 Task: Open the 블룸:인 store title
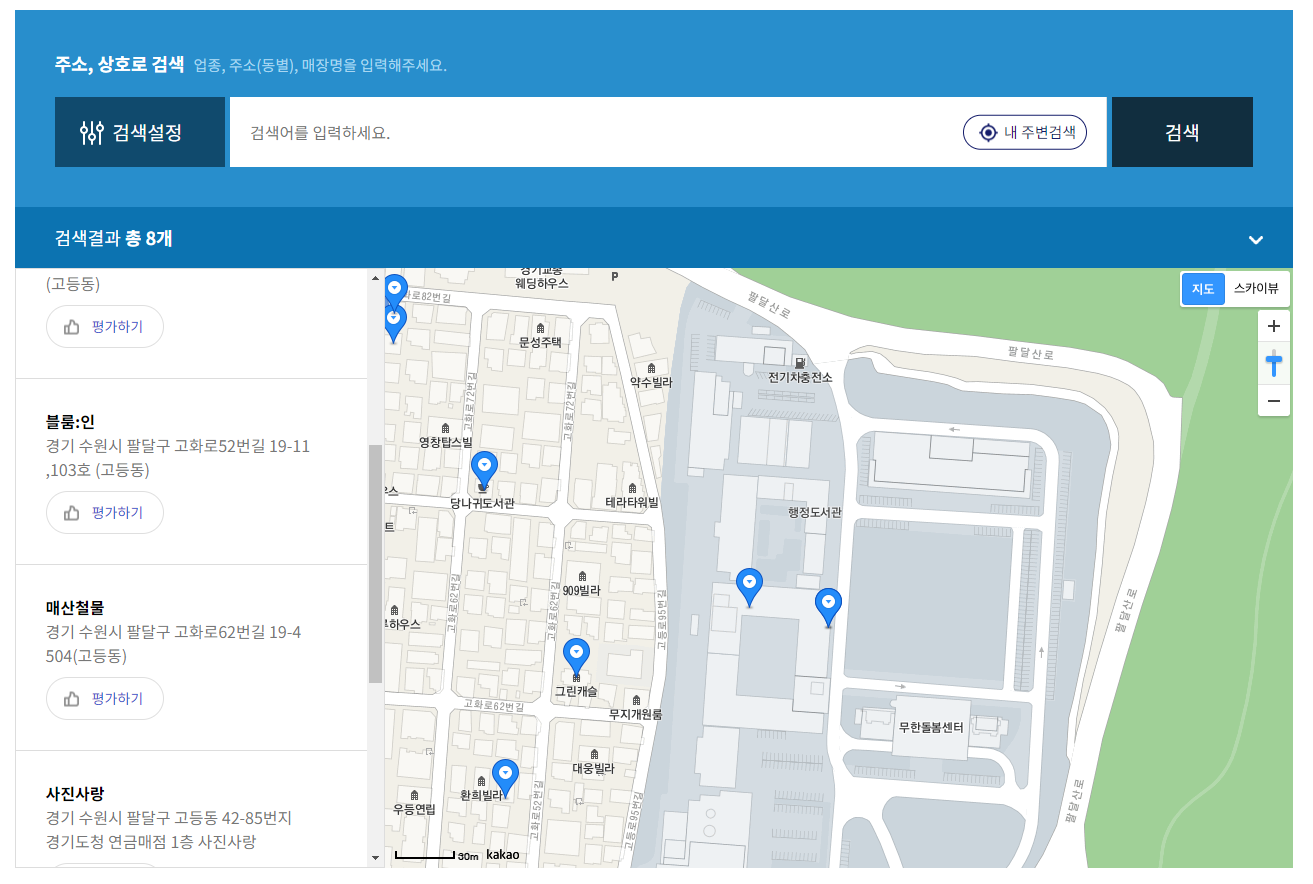[x=70, y=422]
